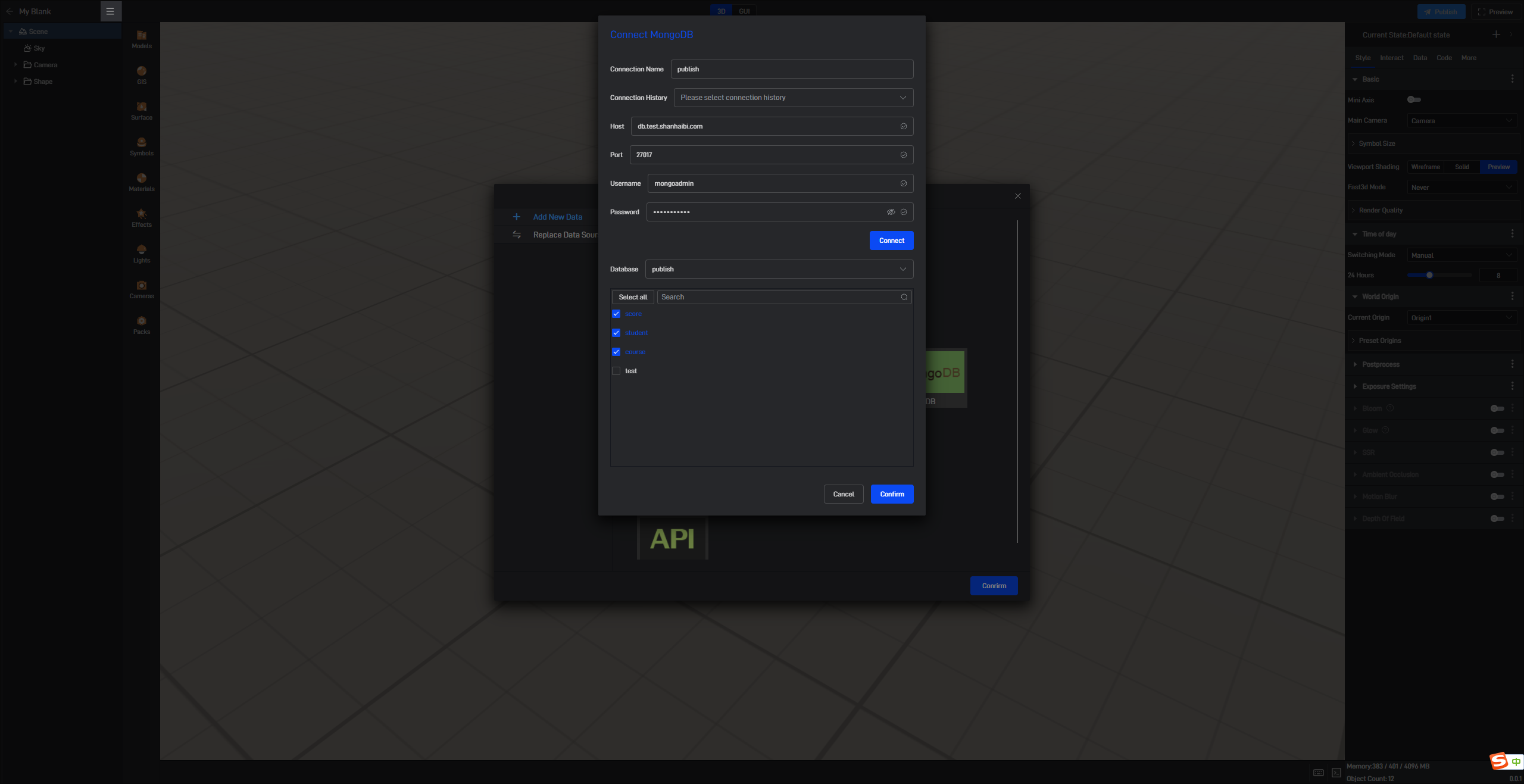The height and width of the screenshot is (784, 1524).
Task: Switch to the Data tab
Action: (1420, 58)
